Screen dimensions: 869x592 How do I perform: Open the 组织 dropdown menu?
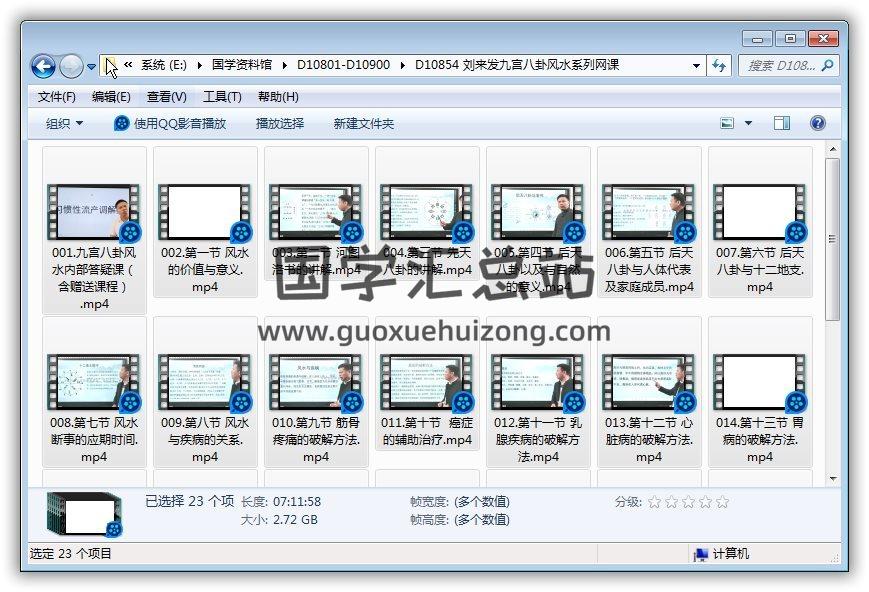(x=64, y=124)
